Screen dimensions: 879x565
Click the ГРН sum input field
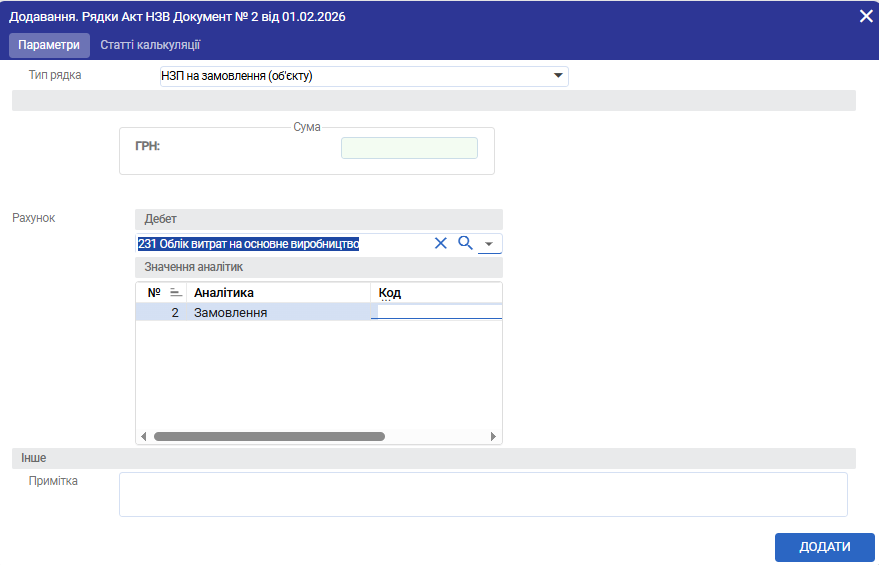coord(409,148)
